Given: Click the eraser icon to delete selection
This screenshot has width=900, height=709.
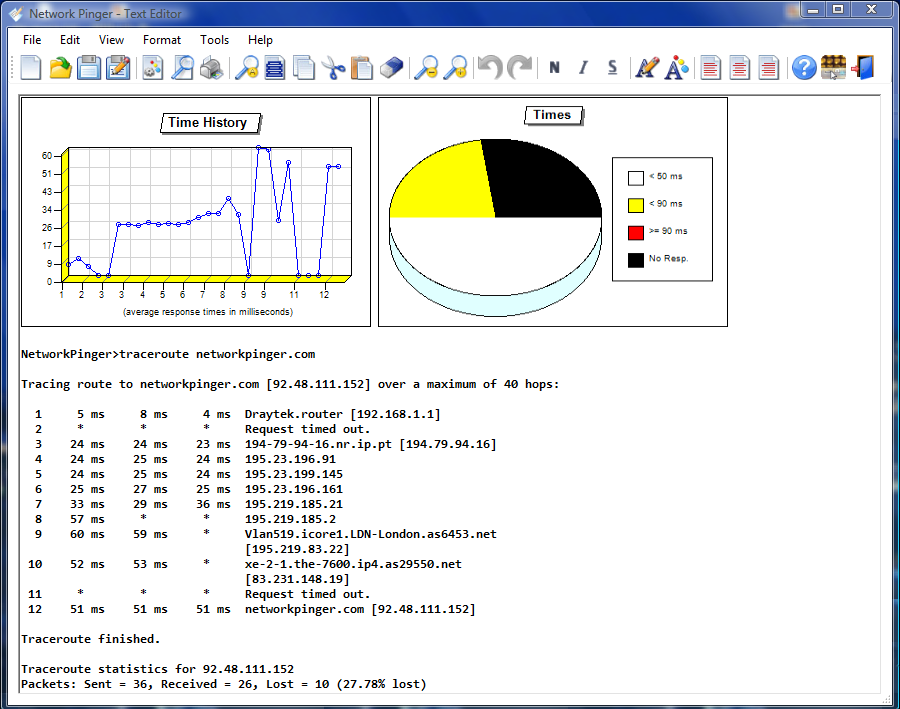Looking at the screenshot, I should tap(391, 68).
